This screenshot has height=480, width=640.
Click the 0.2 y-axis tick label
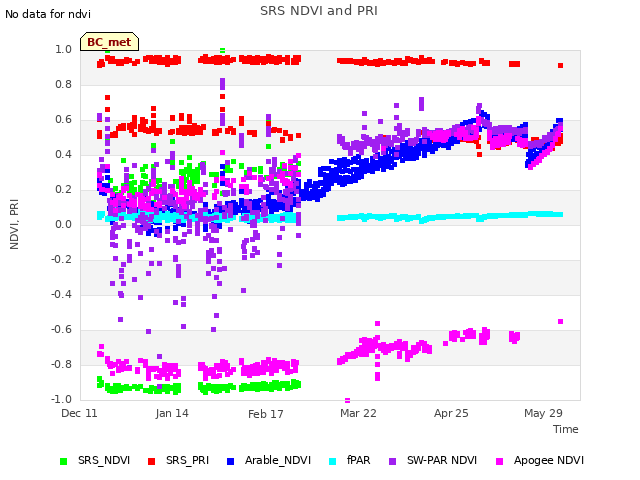pos(63,189)
